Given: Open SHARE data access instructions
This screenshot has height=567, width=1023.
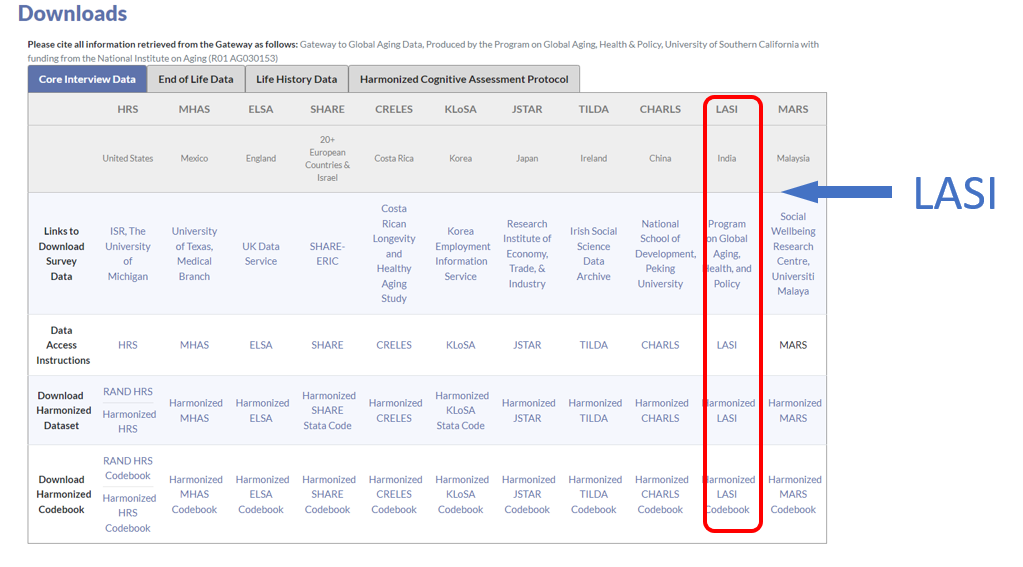Looking at the screenshot, I should click(328, 345).
